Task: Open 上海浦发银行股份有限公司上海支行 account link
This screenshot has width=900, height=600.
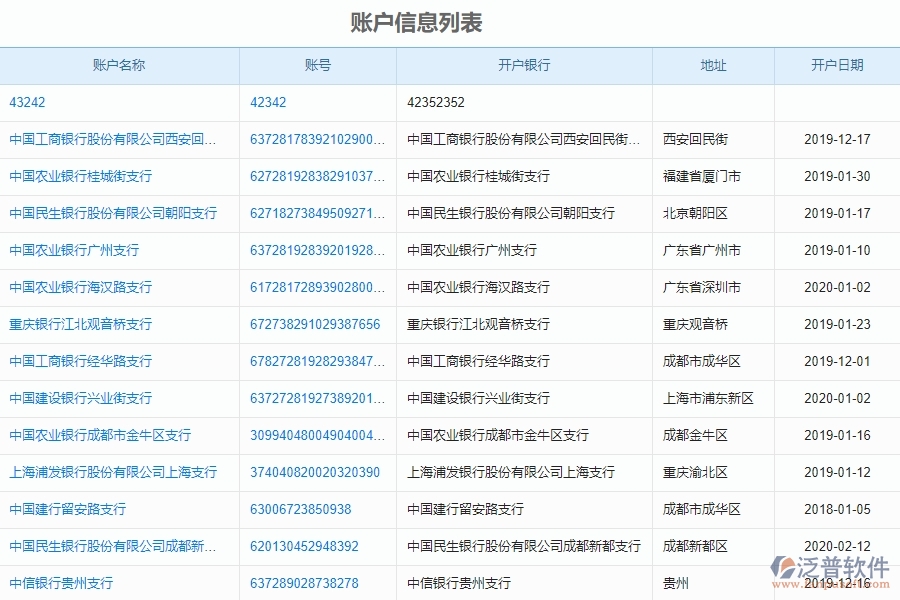Action: (x=113, y=472)
